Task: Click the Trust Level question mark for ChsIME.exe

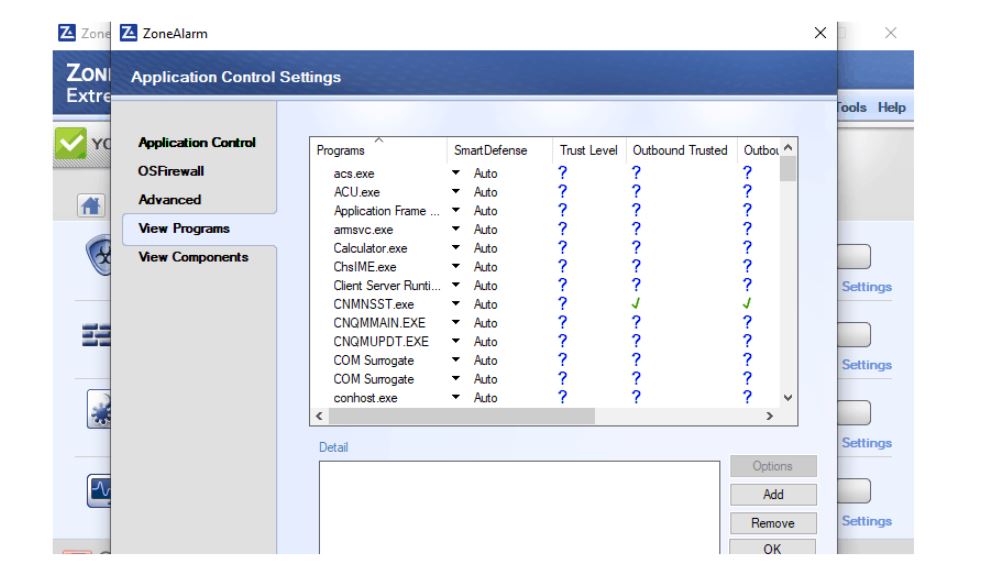Action: pyautogui.click(x=562, y=266)
